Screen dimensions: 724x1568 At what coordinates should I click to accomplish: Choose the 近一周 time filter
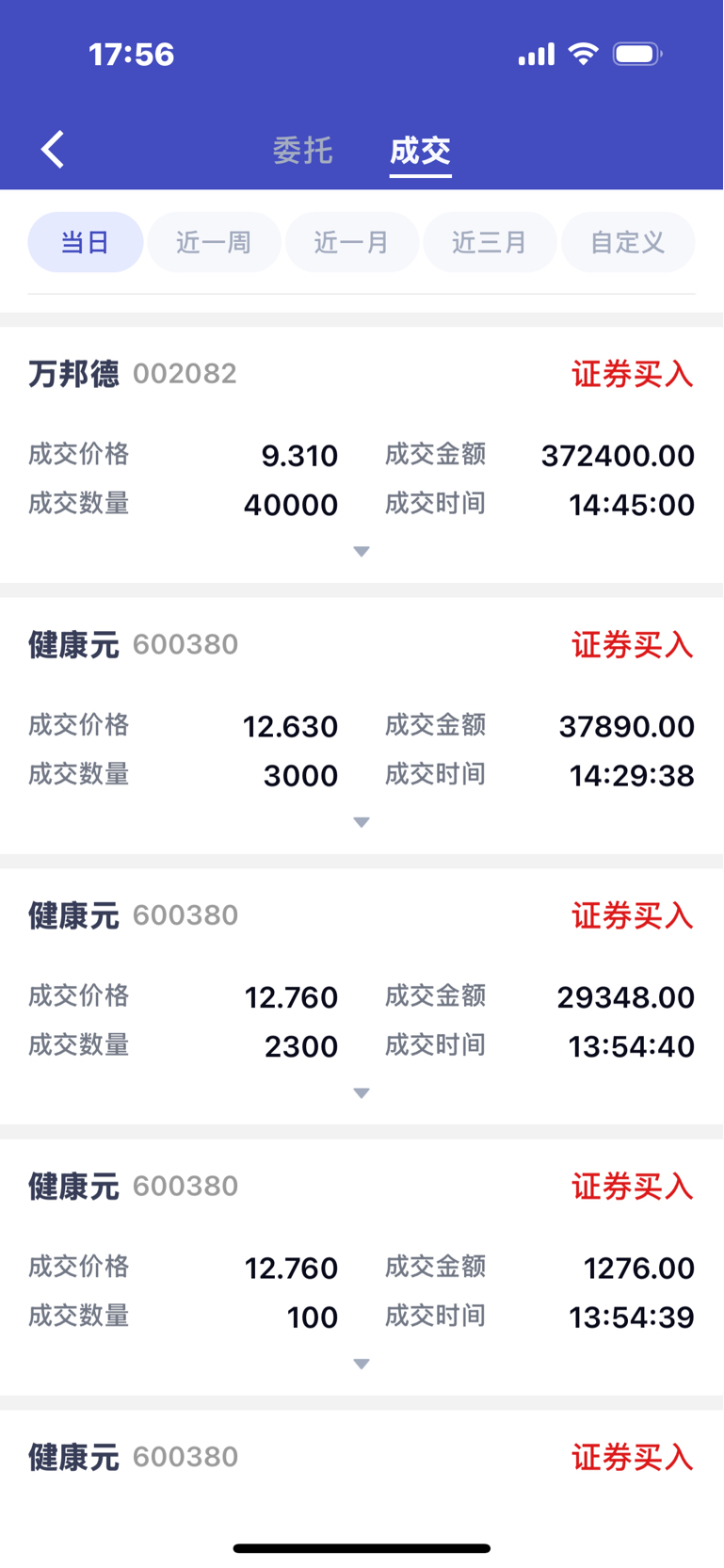point(214,243)
